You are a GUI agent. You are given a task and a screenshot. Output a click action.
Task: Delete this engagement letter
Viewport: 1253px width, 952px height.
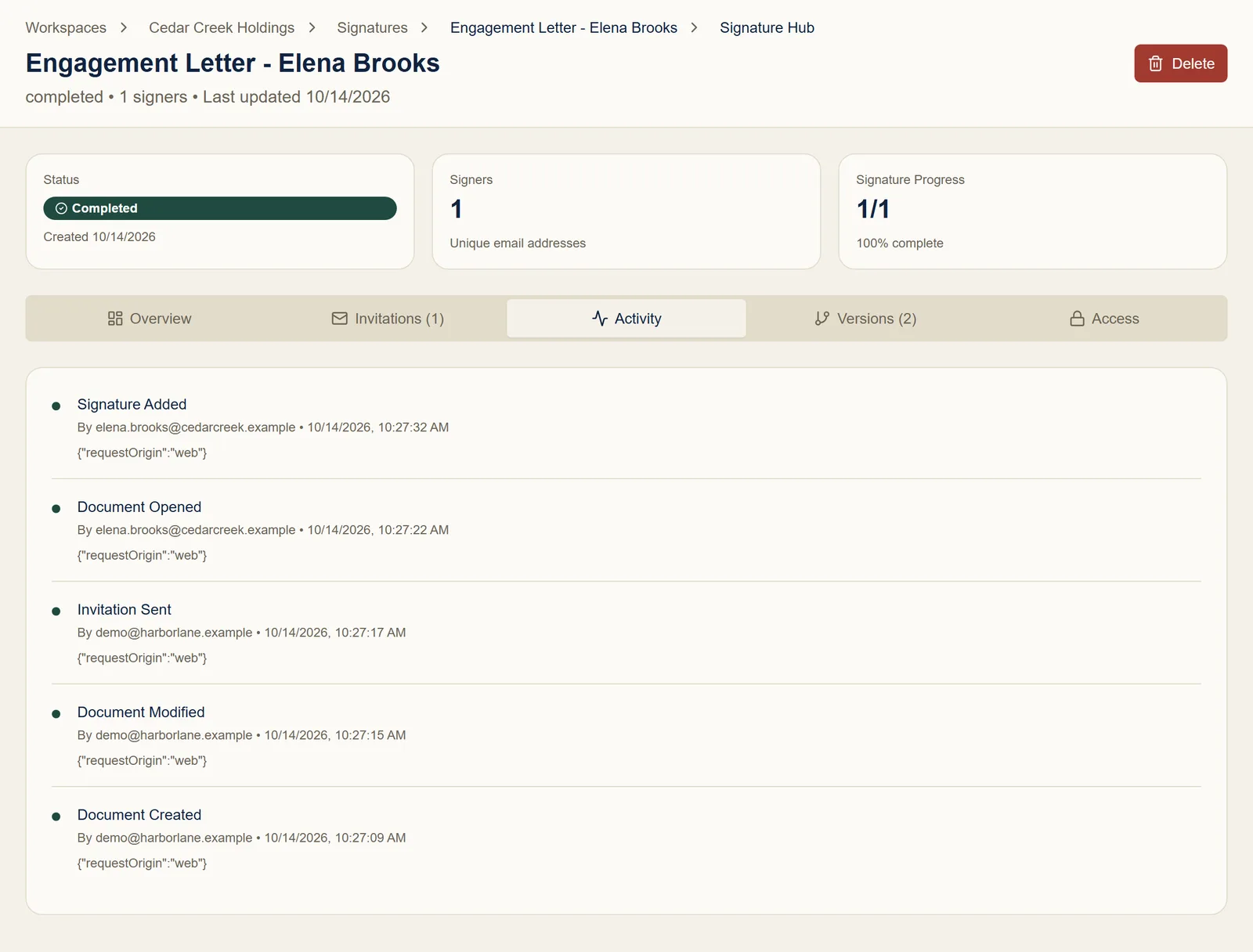point(1181,63)
